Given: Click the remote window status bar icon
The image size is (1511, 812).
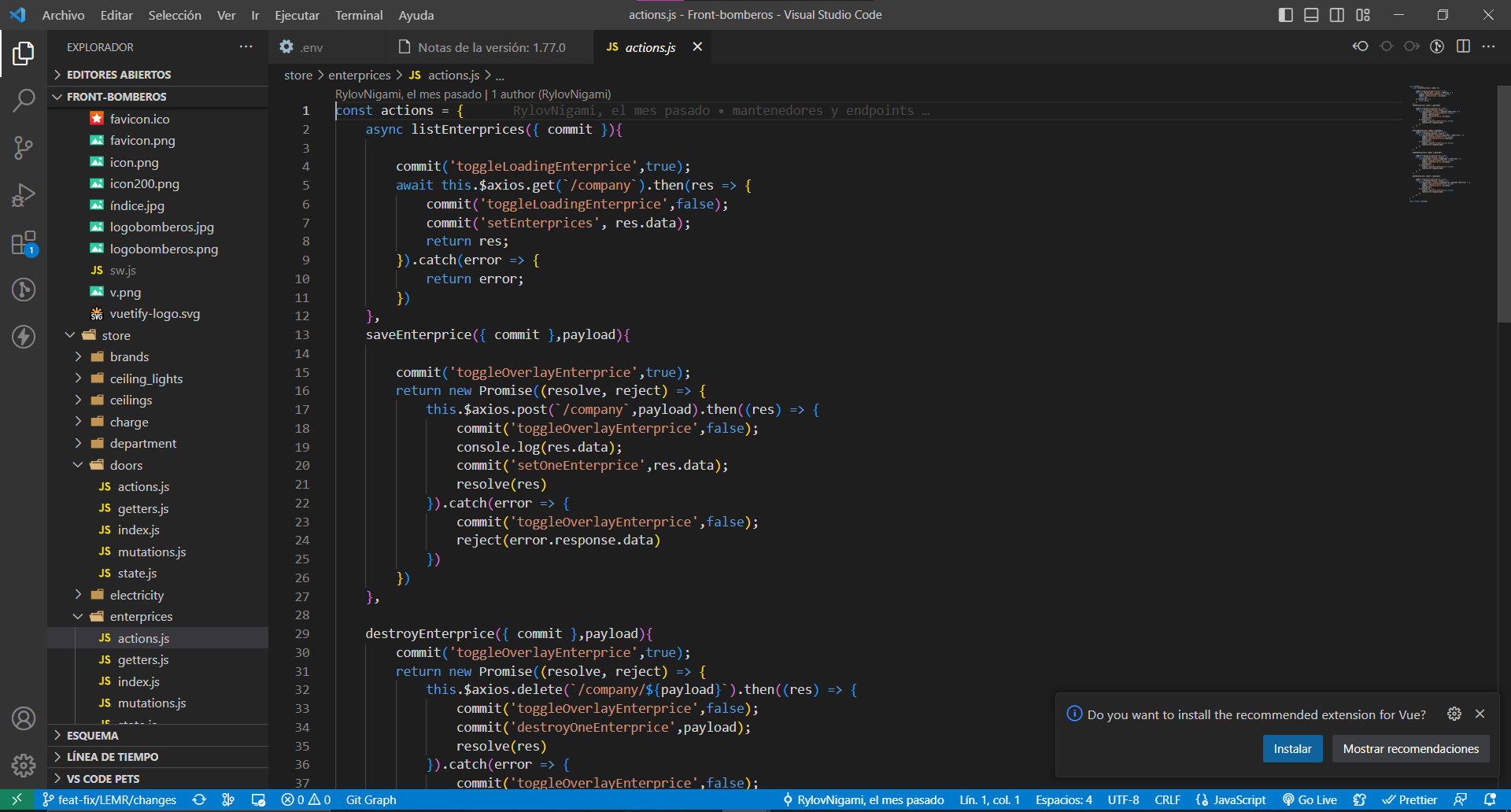Looking at the screenshot, I should click(17, 799).
